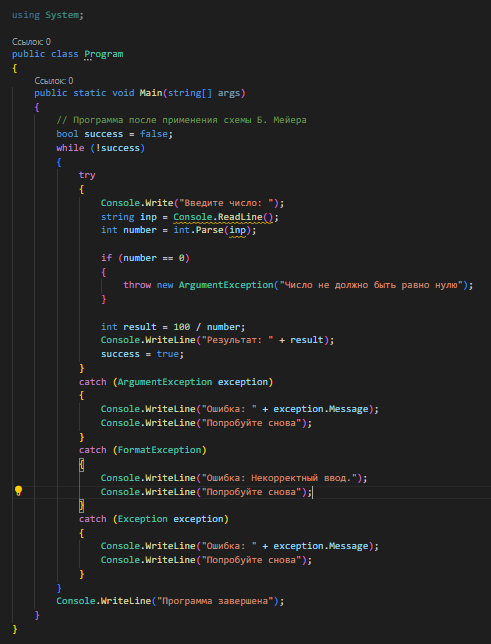The width and height of the screenshot is (491, 644).
Task: Click the 'using System;' line
Action: pos(48,15)
